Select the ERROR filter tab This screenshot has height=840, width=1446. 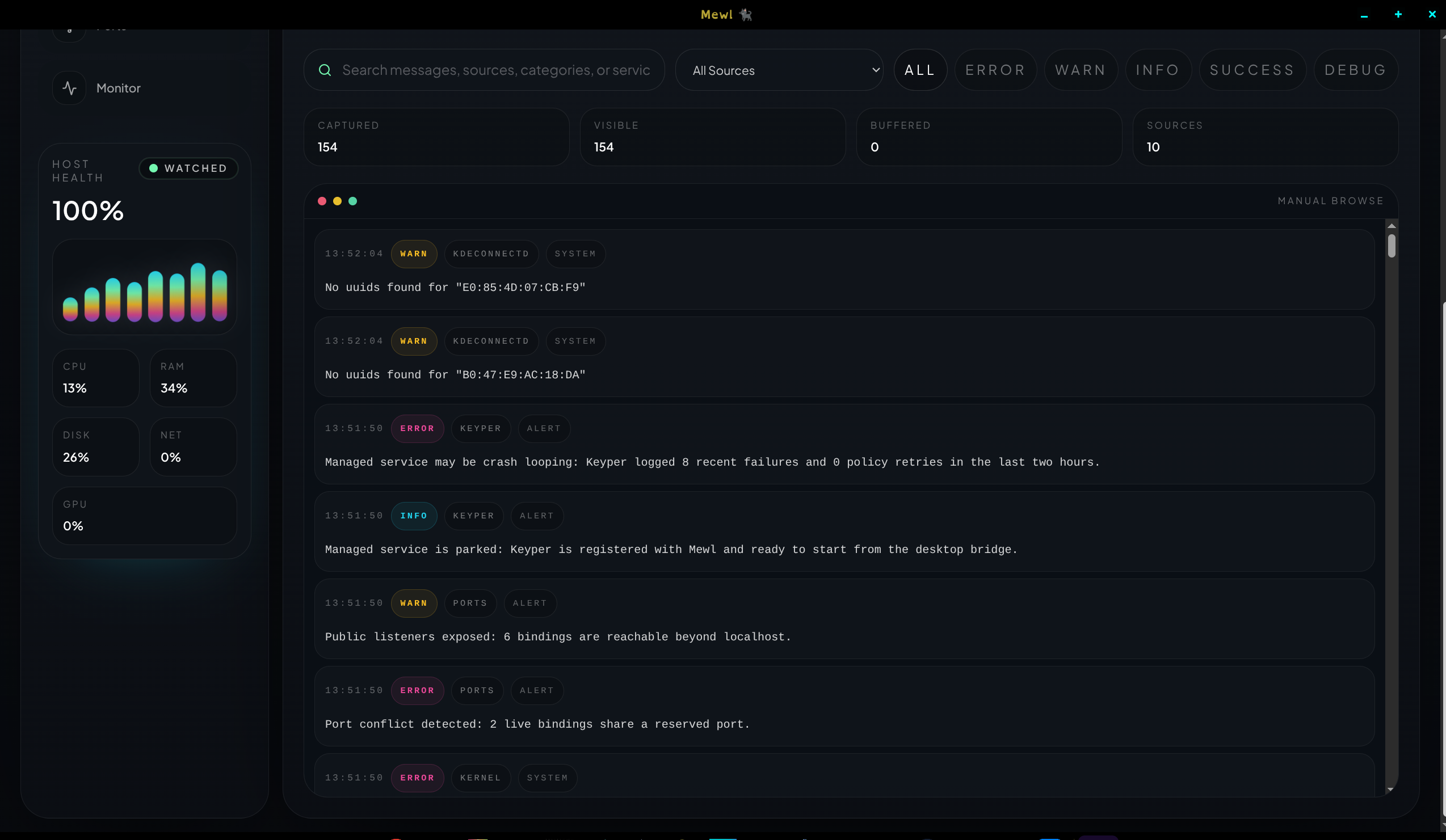point(995,69)
